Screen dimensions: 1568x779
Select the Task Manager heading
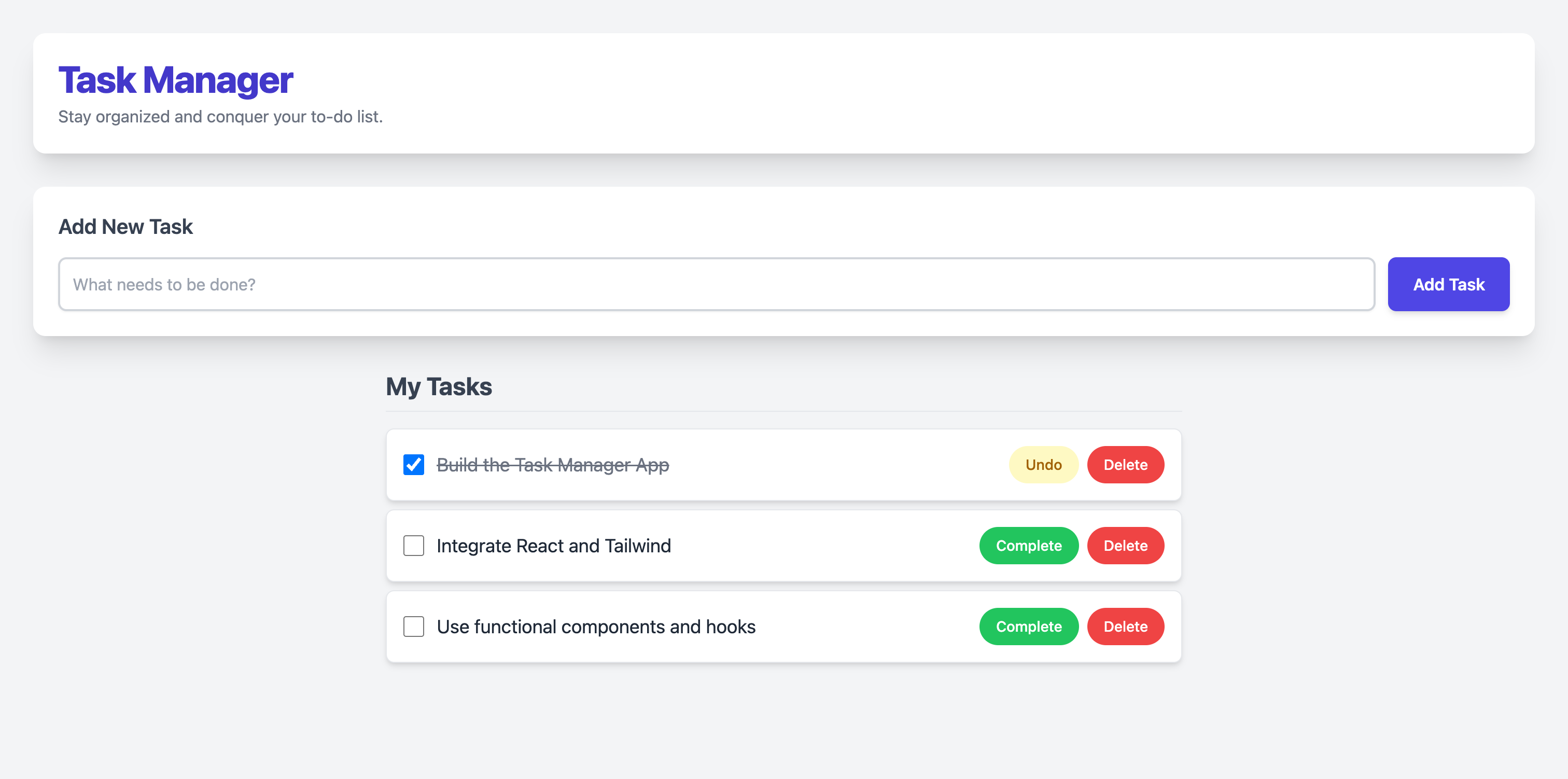click(175, 78)
